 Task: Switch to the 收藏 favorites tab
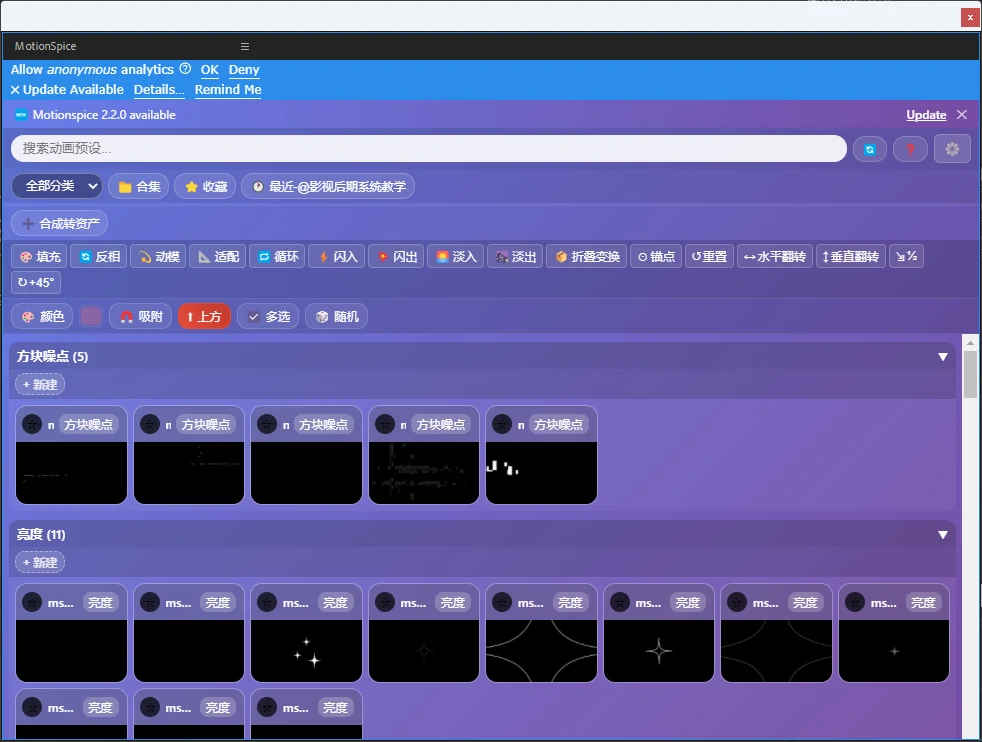pyautogui.click(x=205, y=187)
